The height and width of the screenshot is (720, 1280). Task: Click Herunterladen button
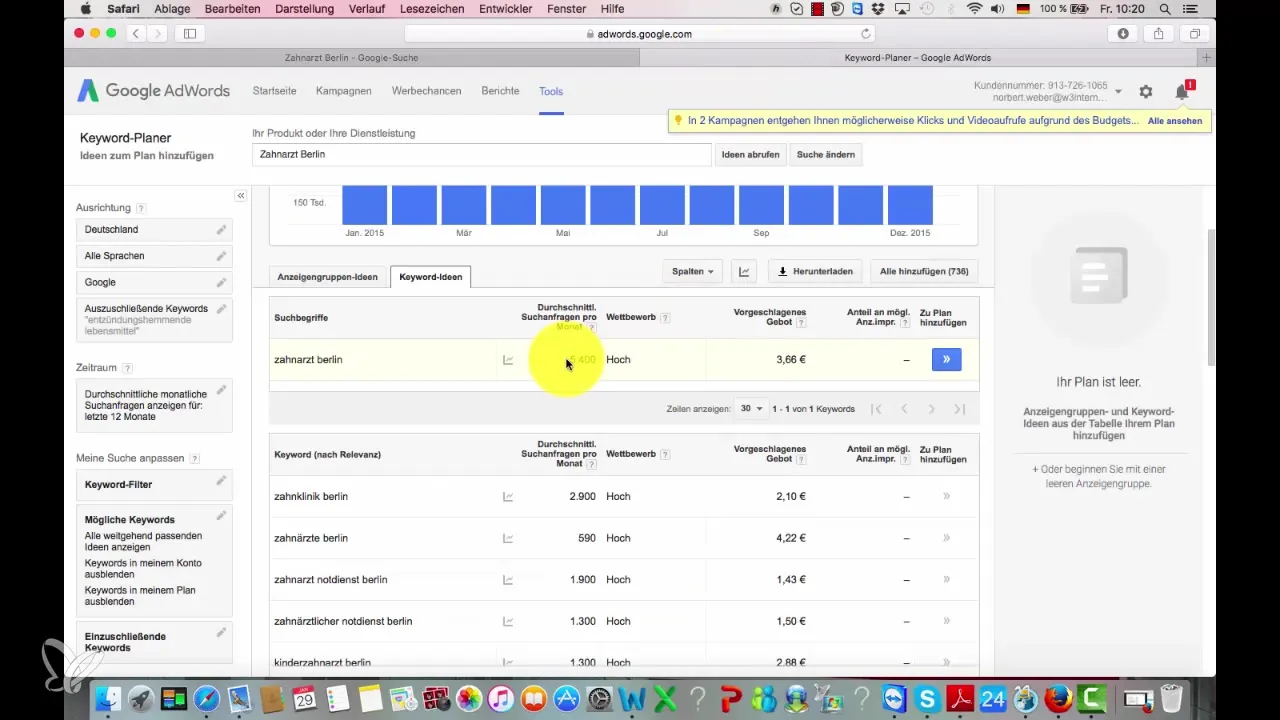click(816, 271)
